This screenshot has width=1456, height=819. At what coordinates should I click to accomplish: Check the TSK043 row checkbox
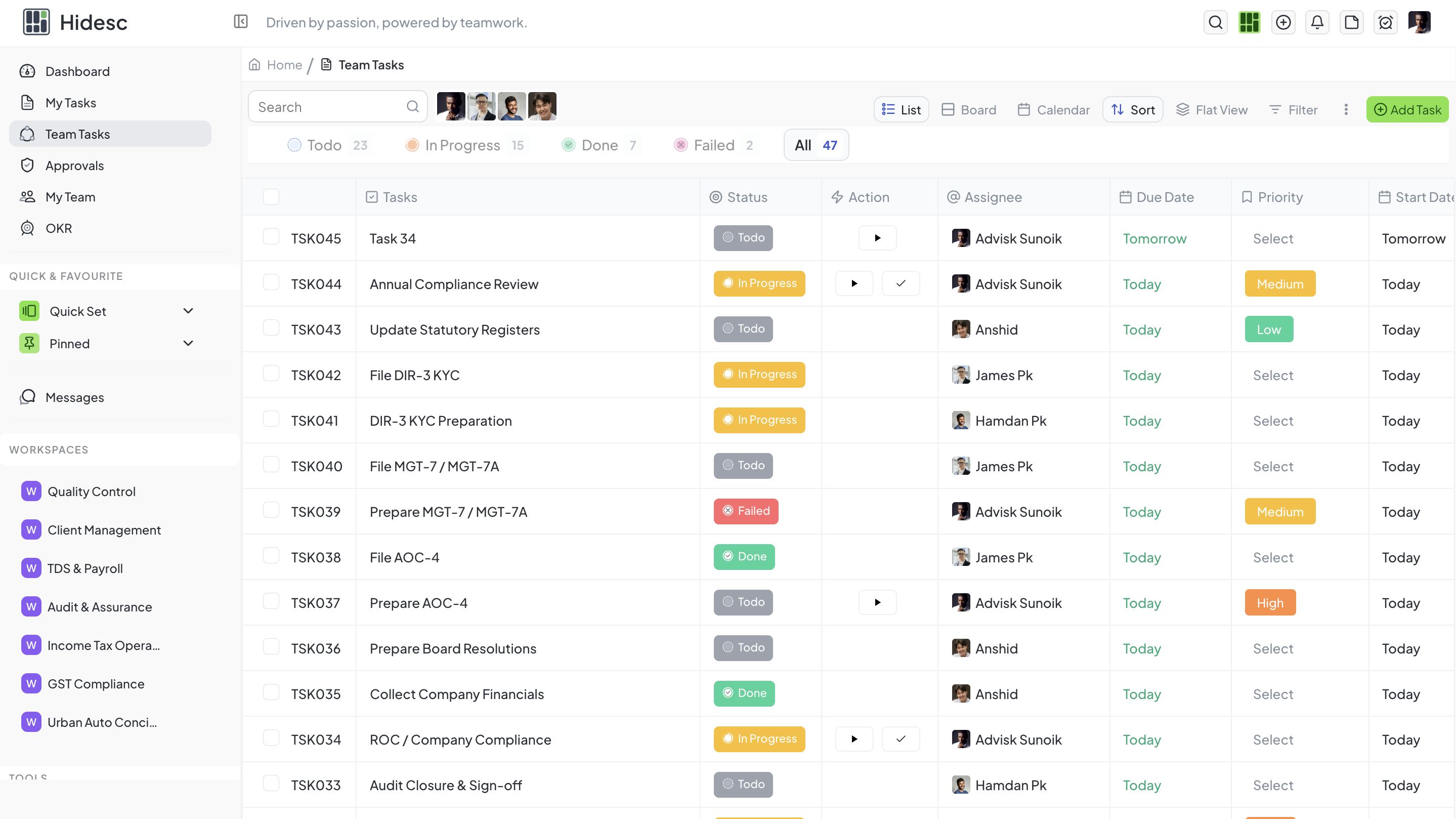271,329
